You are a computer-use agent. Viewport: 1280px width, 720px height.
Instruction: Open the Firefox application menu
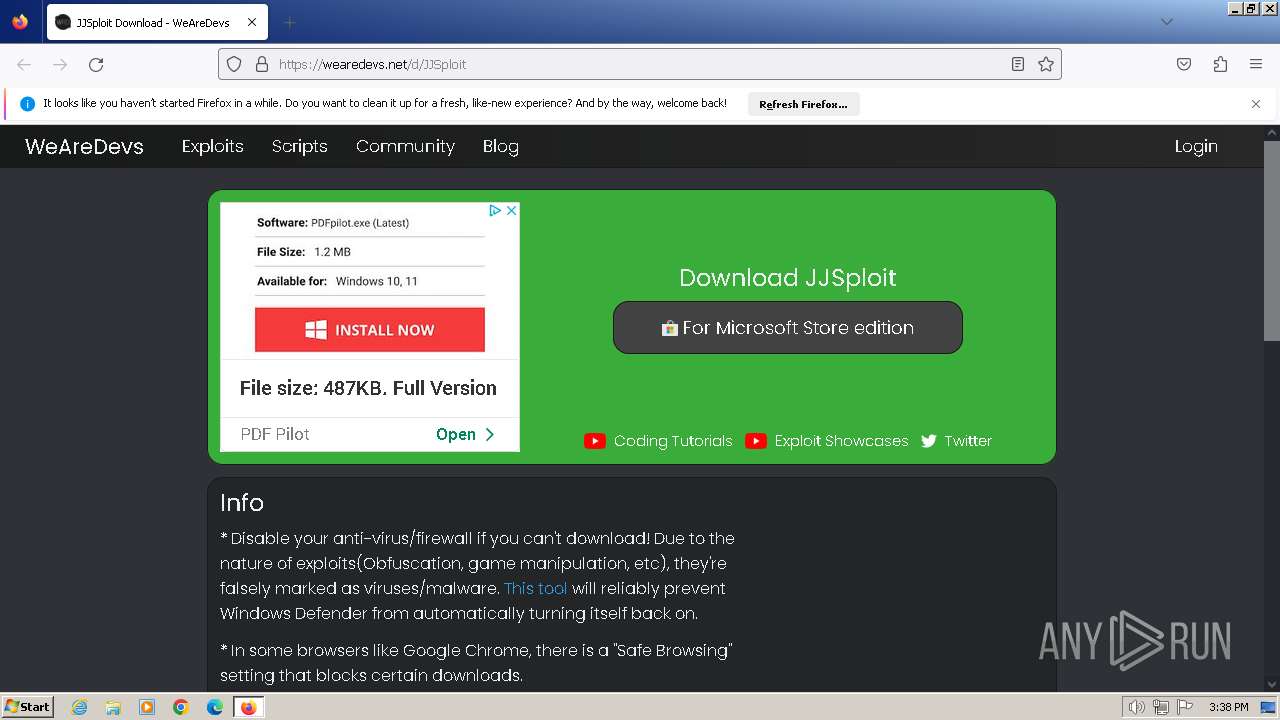click(x=1256, y=64)
